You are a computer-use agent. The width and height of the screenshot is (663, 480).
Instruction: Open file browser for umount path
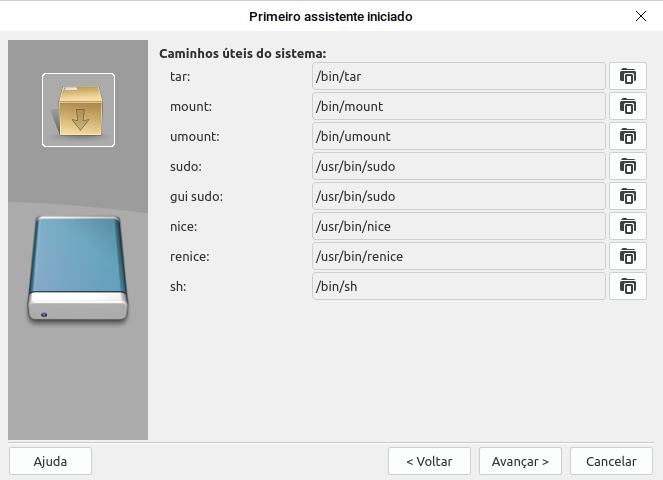(x=627, y=136)
